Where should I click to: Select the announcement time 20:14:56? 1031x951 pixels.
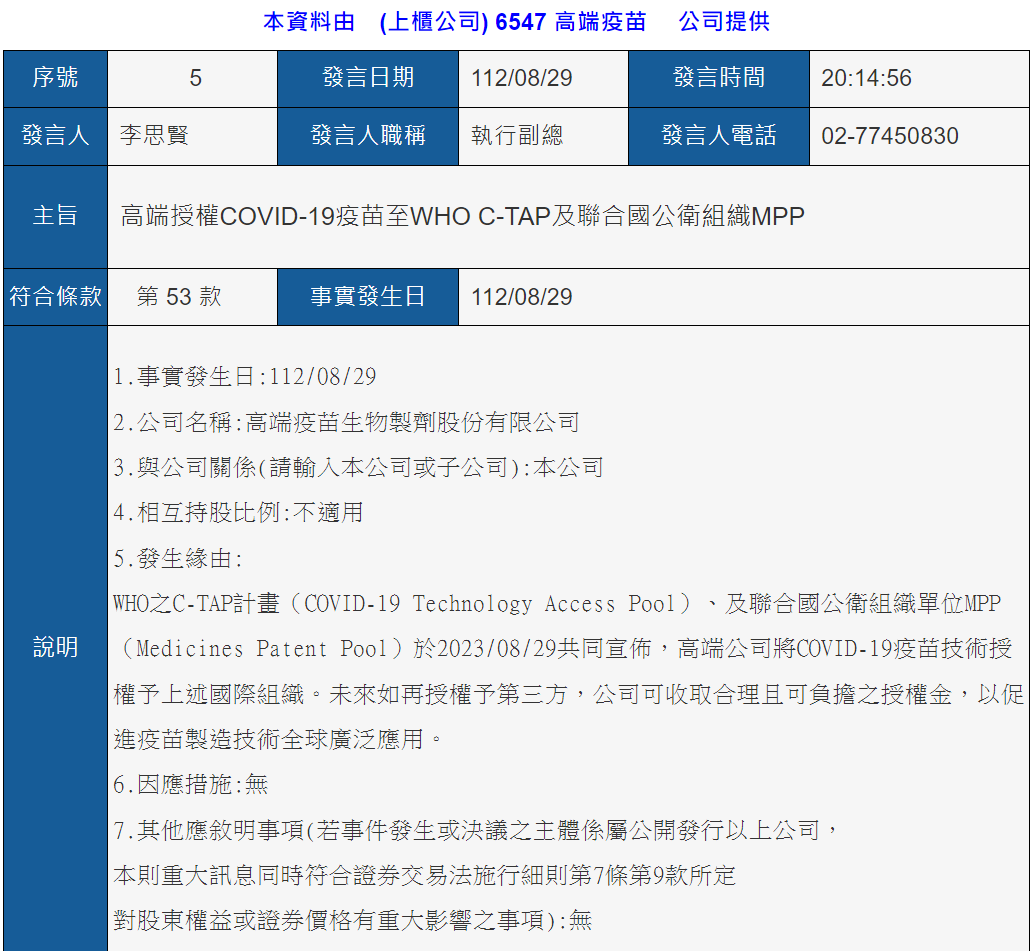click(866, 78)
